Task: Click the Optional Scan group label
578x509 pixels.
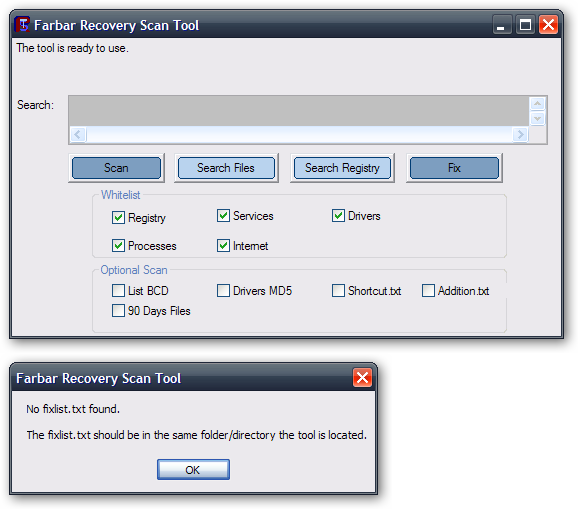Action: (134, 270)
